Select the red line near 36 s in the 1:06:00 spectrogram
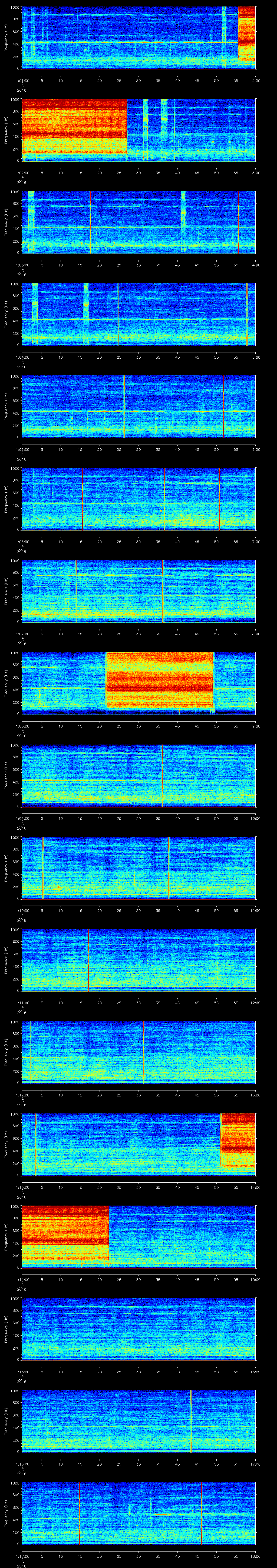 (x=164, y=499)
